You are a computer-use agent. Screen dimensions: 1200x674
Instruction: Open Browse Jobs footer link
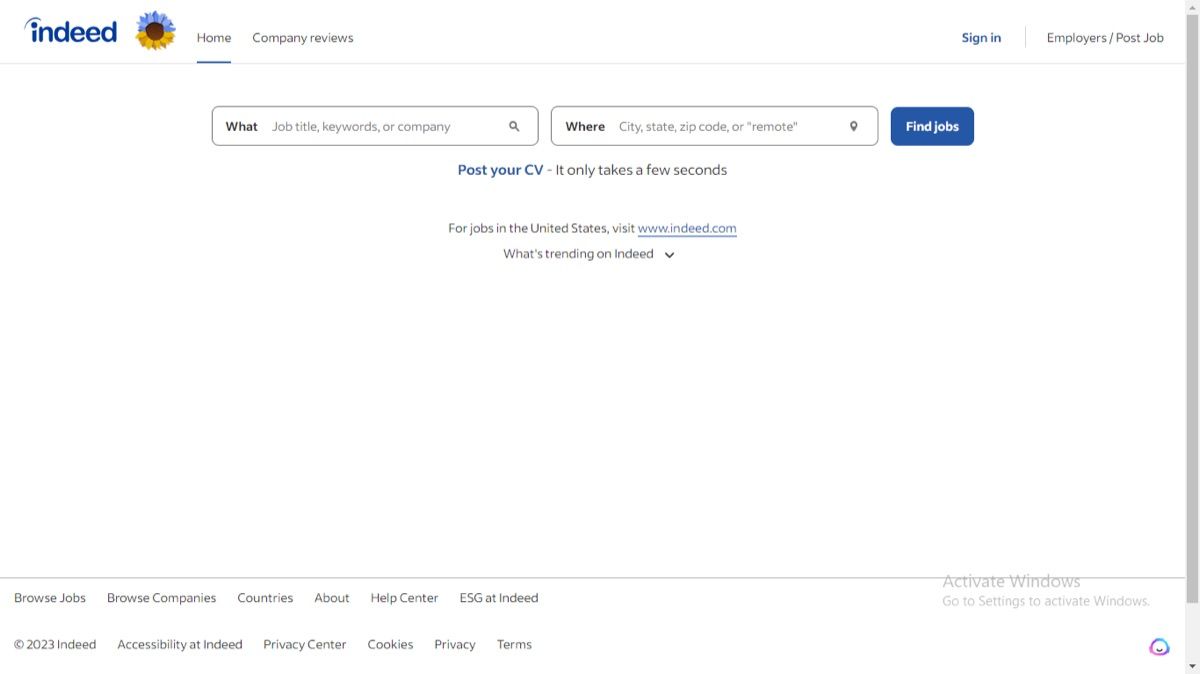pyautogui.click(x=50, y=598)
